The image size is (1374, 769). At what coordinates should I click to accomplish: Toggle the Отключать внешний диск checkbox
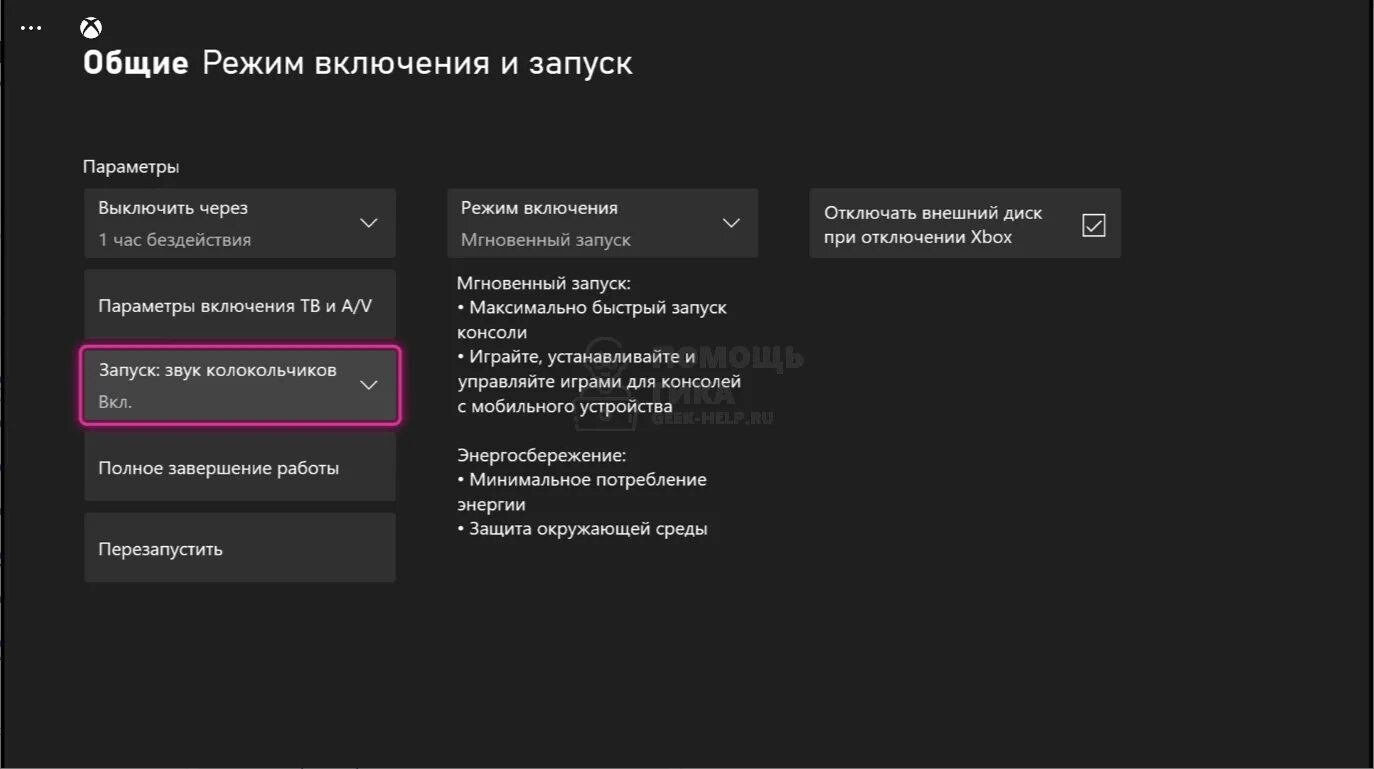(1094, 225)
